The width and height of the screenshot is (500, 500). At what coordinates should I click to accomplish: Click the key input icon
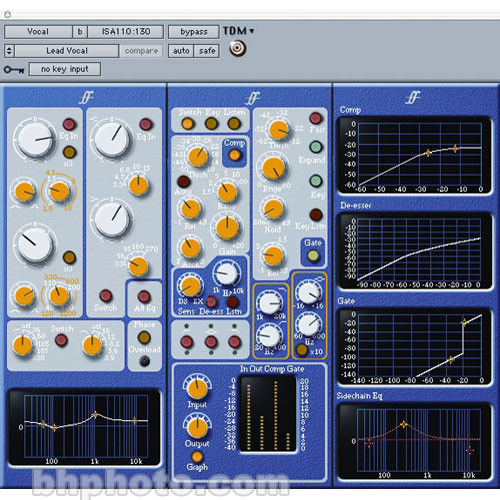(x=14, y=70)
